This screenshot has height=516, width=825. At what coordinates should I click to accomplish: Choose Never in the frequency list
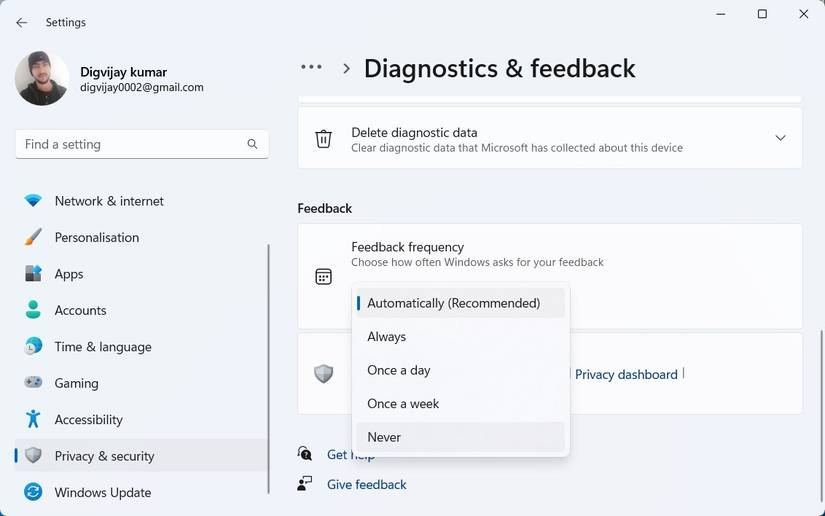point(384,437)
